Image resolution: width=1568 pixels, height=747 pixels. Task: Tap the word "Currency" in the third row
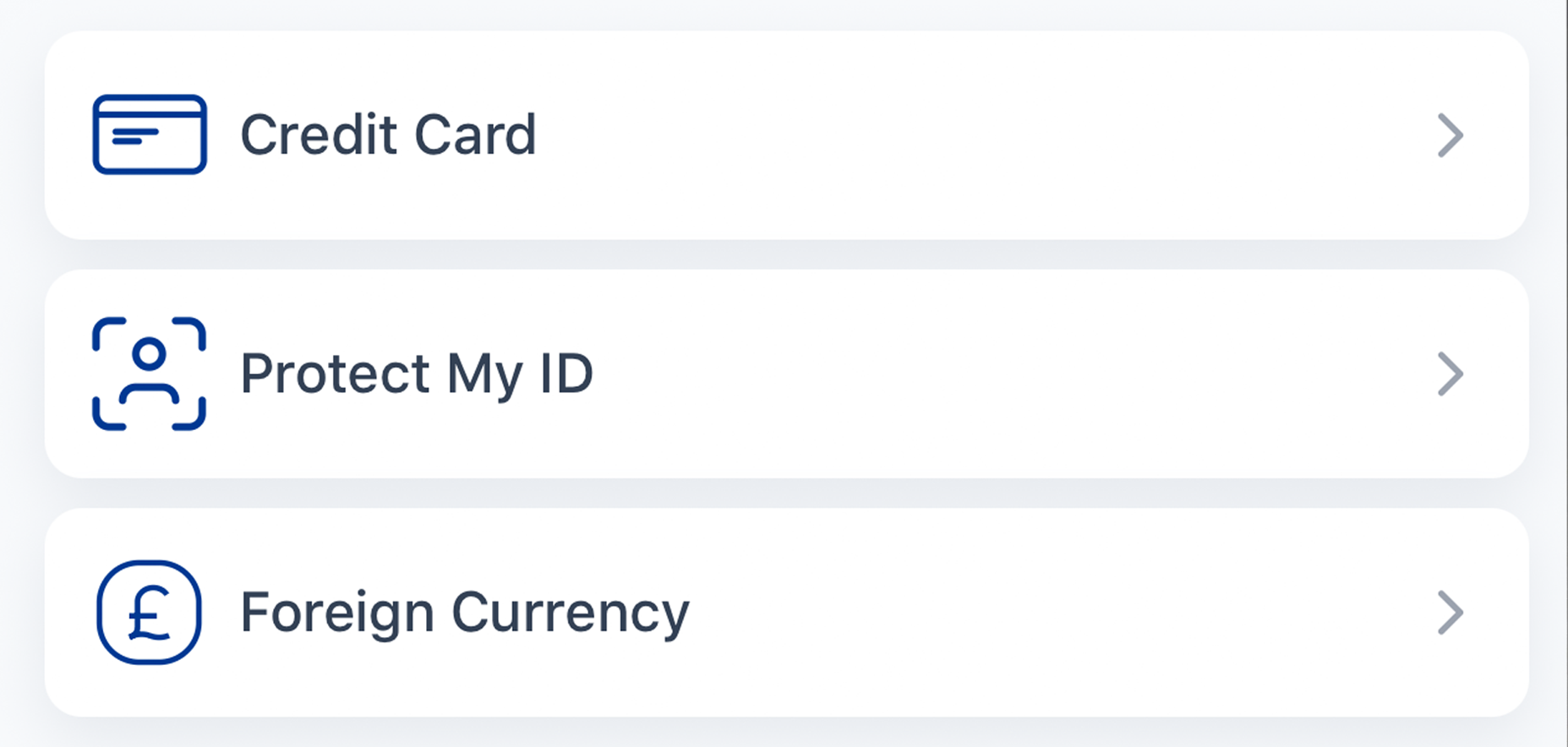pyautogui.click(x=571, y=613)
